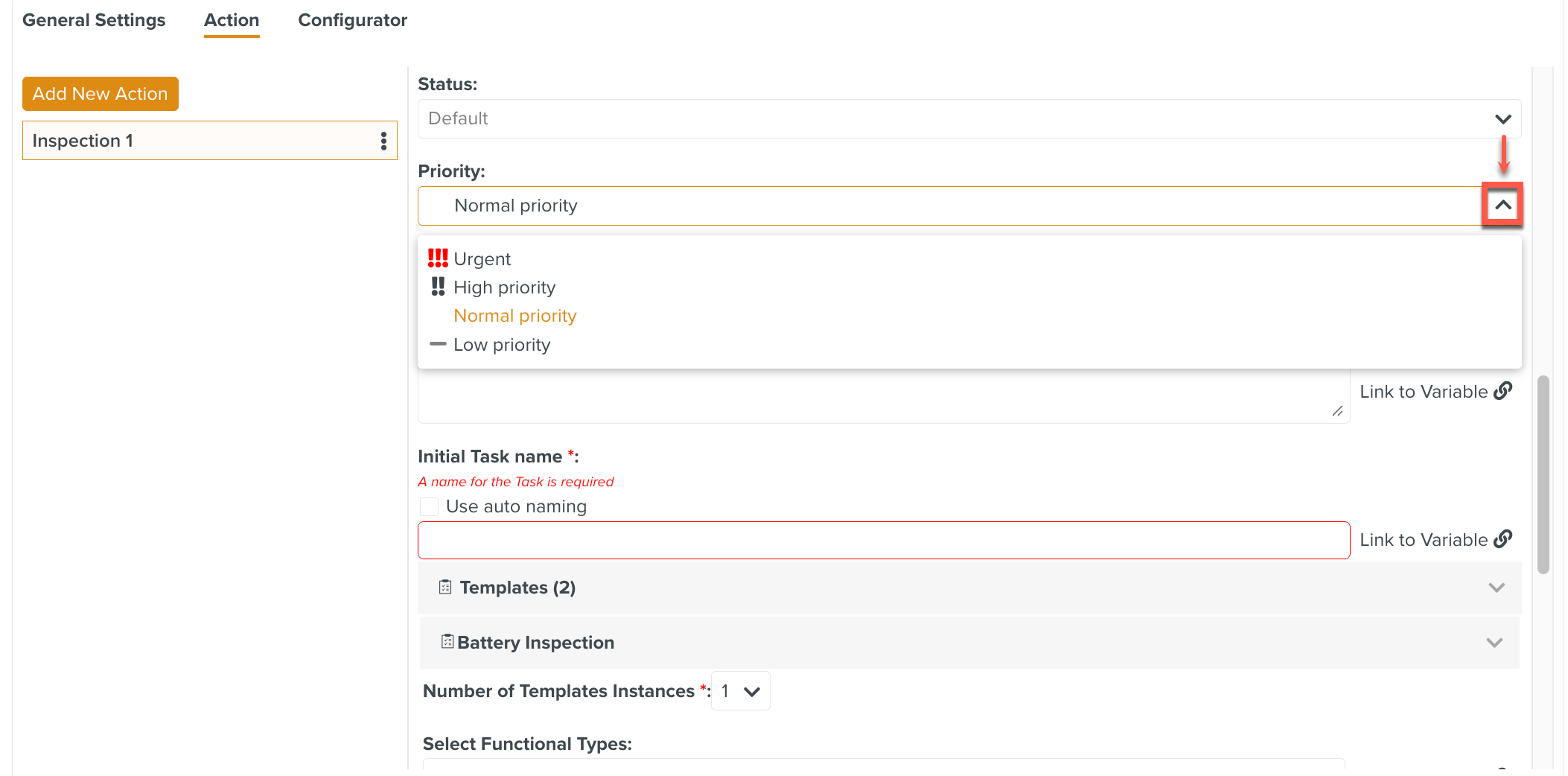Screen dimensions: 1568x776
Task: Expand the Battery Inspection section chevron
Action: (x=1494, y=642)
